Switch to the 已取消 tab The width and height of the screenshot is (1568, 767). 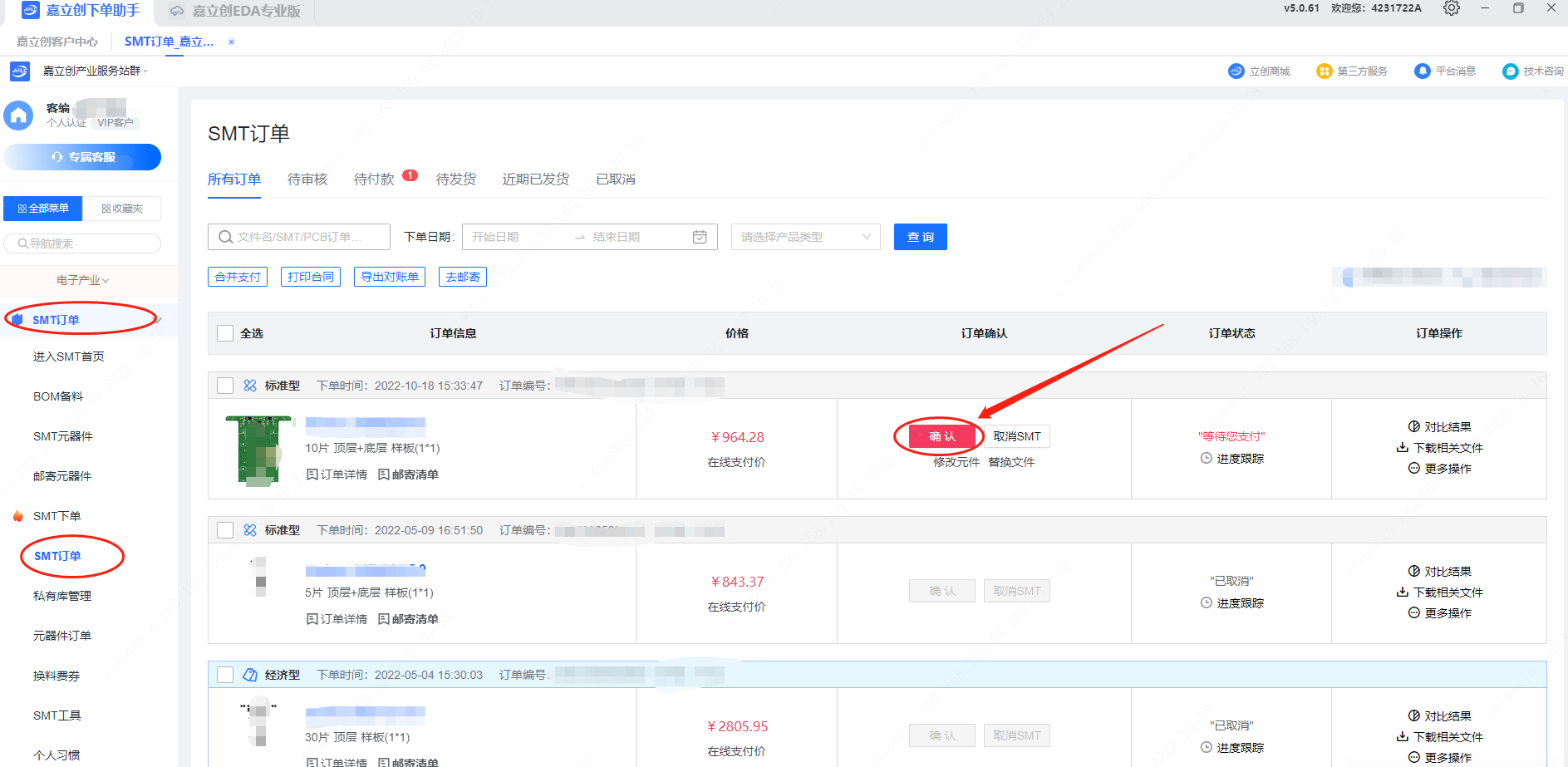click(x=616, y=179)
